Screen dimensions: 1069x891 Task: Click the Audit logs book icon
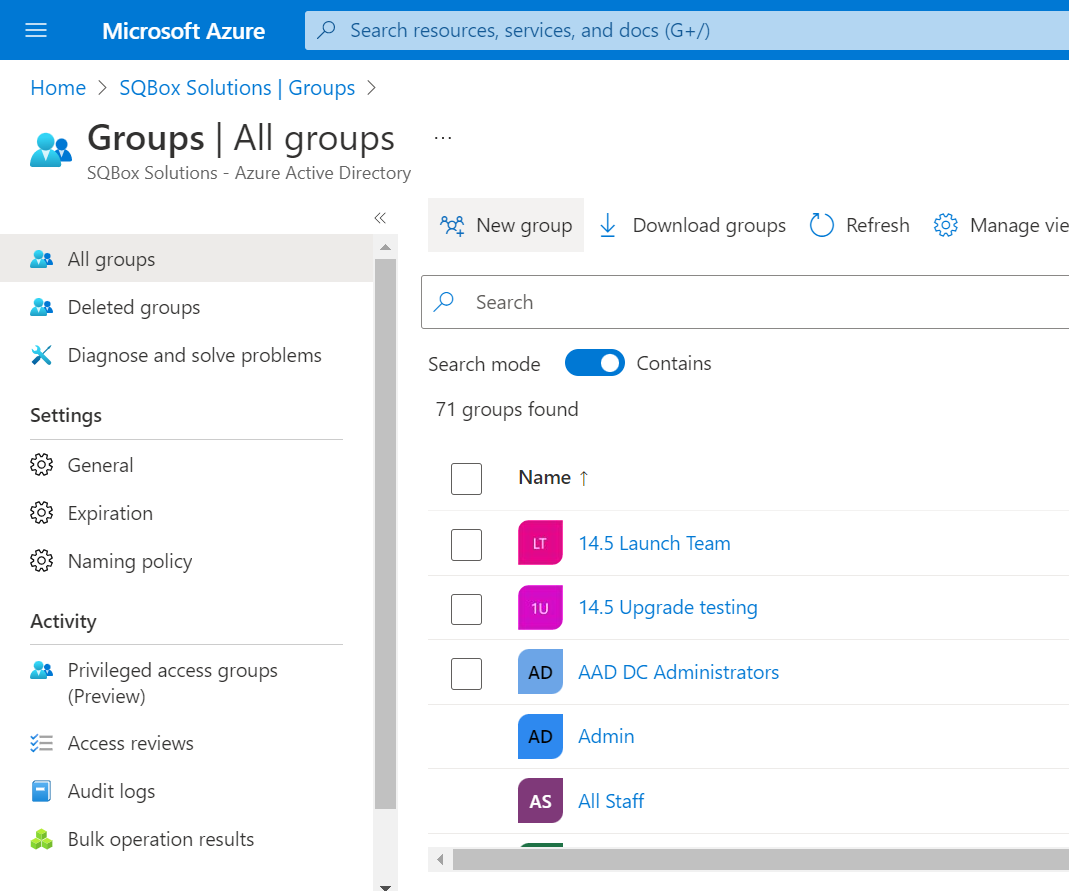pos(42,791)
